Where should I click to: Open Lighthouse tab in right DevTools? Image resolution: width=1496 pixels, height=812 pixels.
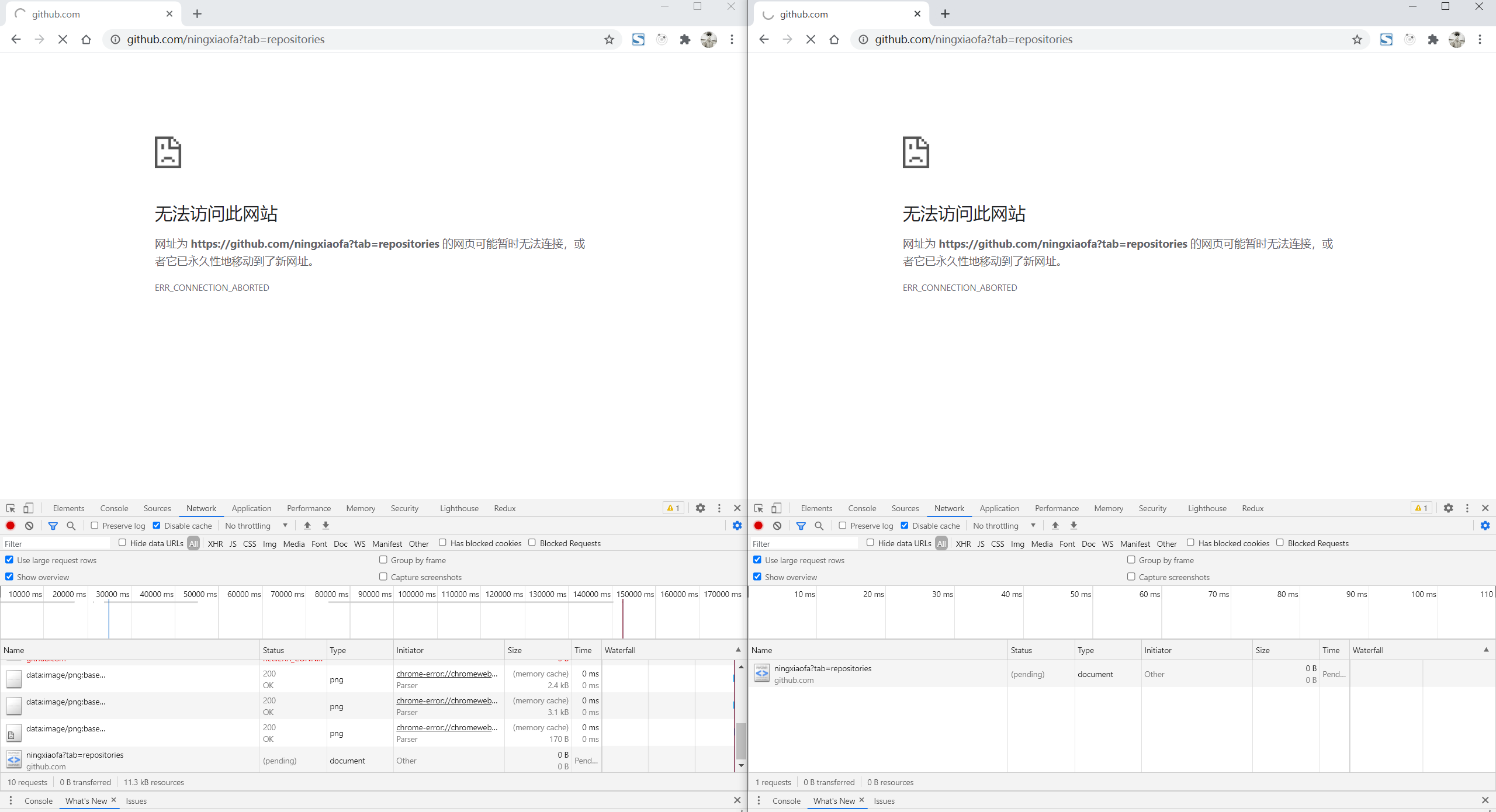pos(1207,508)
